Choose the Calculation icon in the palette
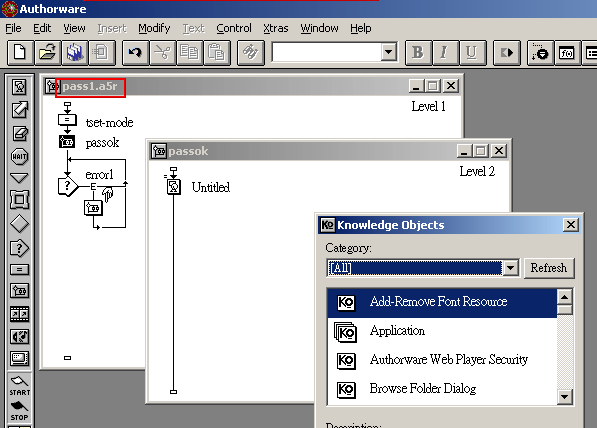The width and height of the screenshot is (597, 428). click(x=19, y=270)
